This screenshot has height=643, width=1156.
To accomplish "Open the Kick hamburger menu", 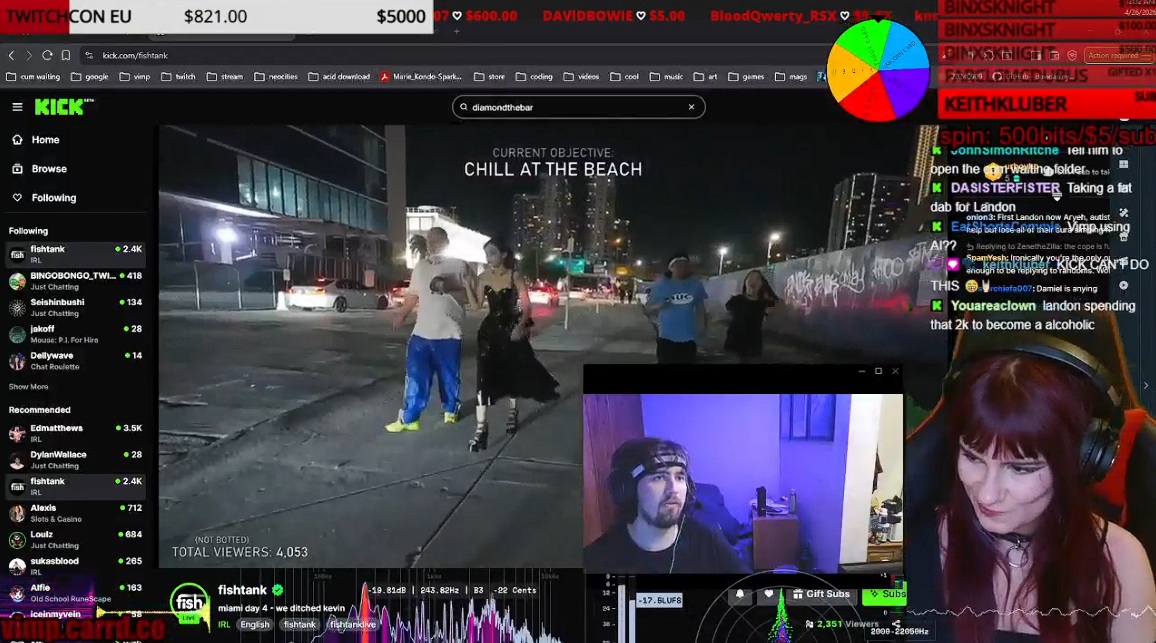I will [17, 107].
